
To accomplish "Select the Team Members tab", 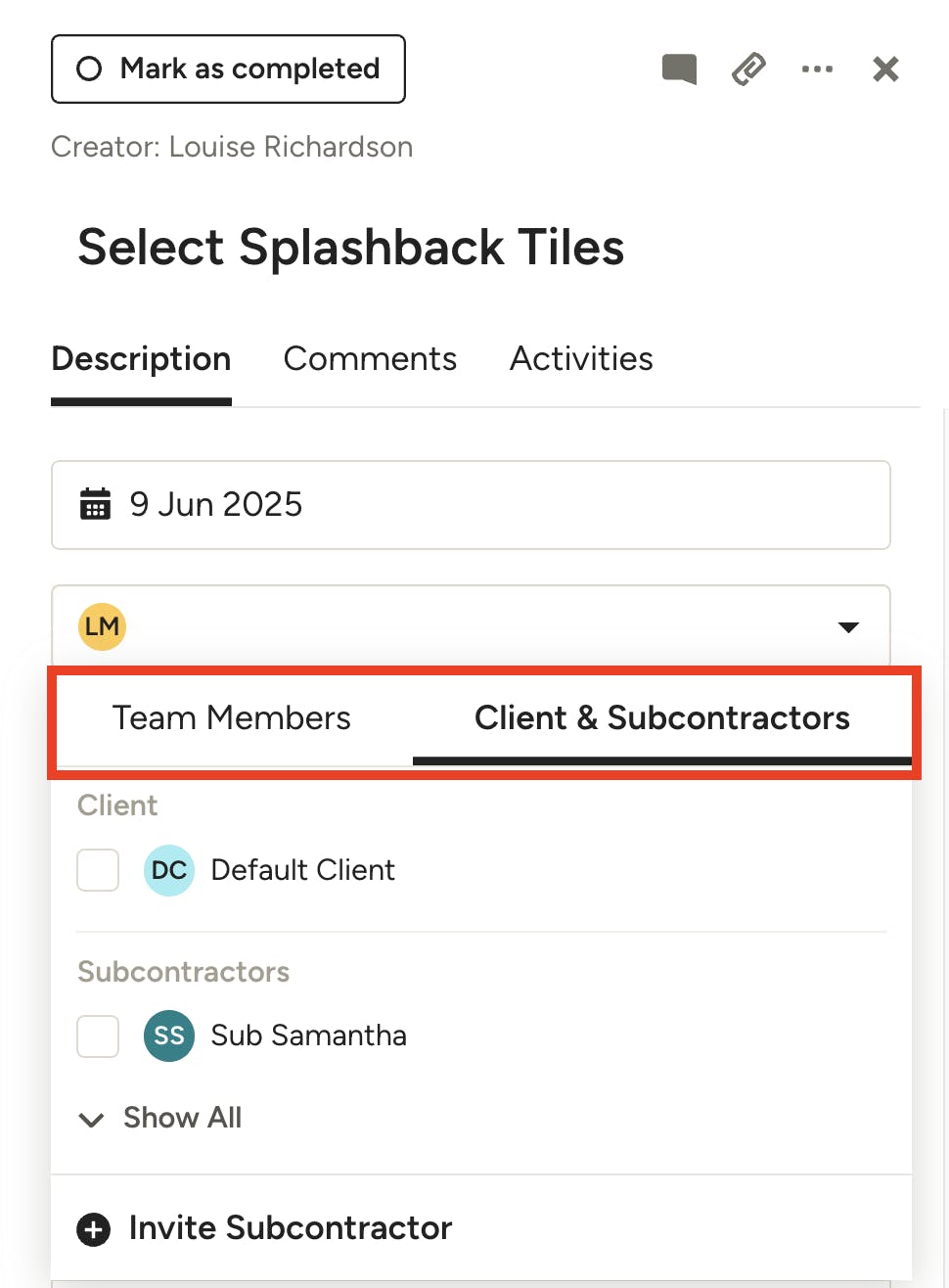I will [x=231, y=718].
